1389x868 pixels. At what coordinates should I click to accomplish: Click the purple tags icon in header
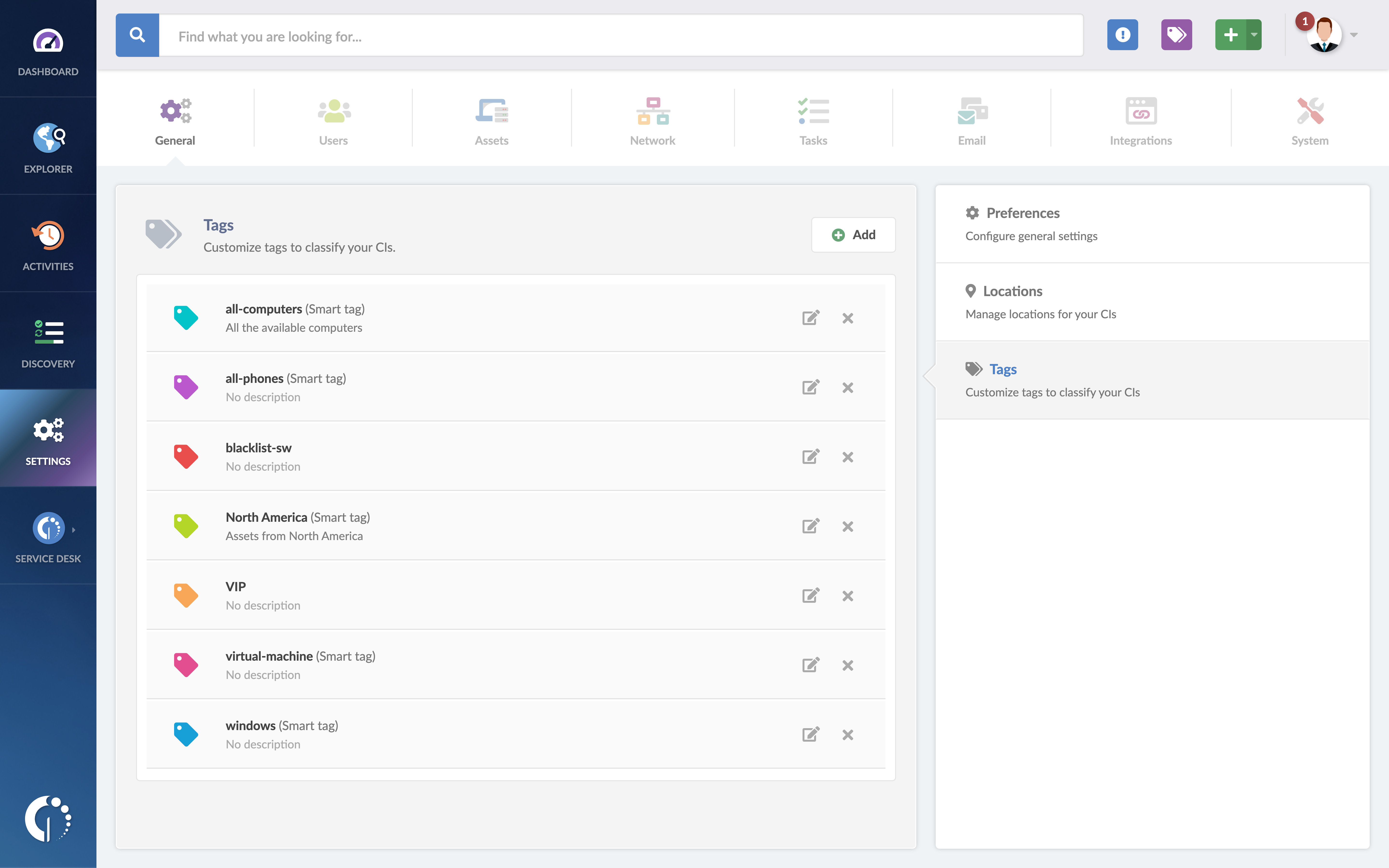tap(1176, 35)
